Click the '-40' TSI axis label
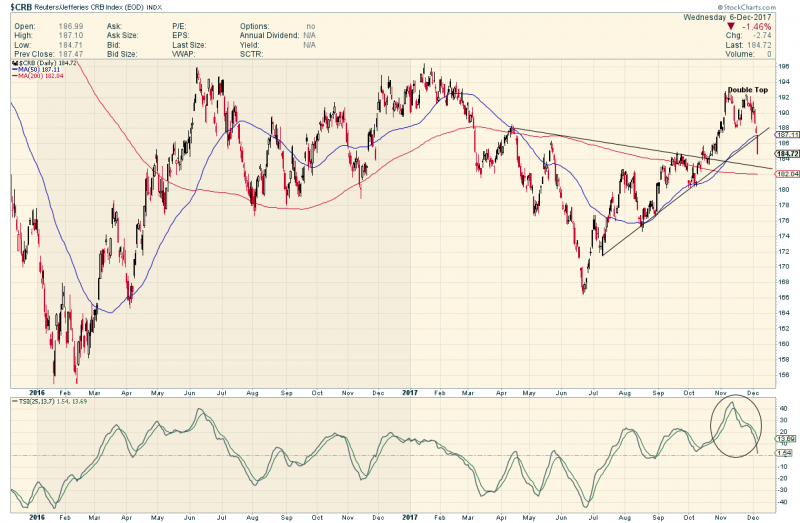Viewport: 800px width, 523px height. 783,502
